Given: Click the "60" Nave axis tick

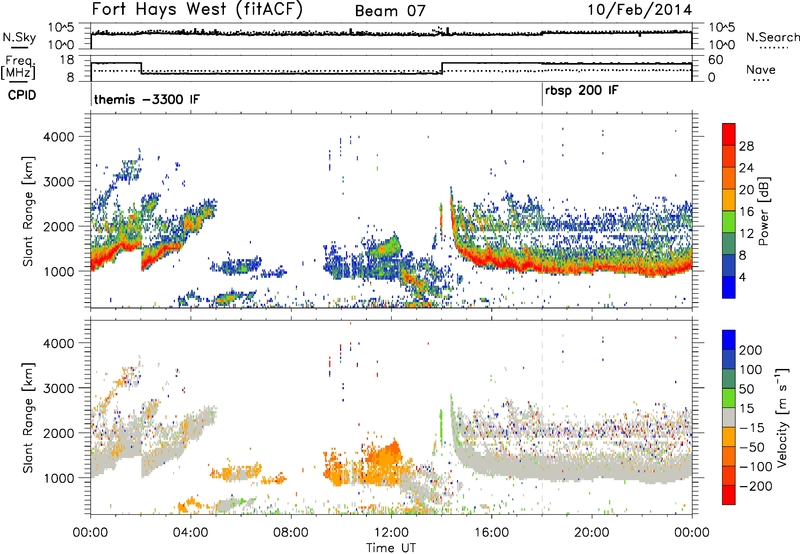Looking at the screenshot, I should [715, 60].
